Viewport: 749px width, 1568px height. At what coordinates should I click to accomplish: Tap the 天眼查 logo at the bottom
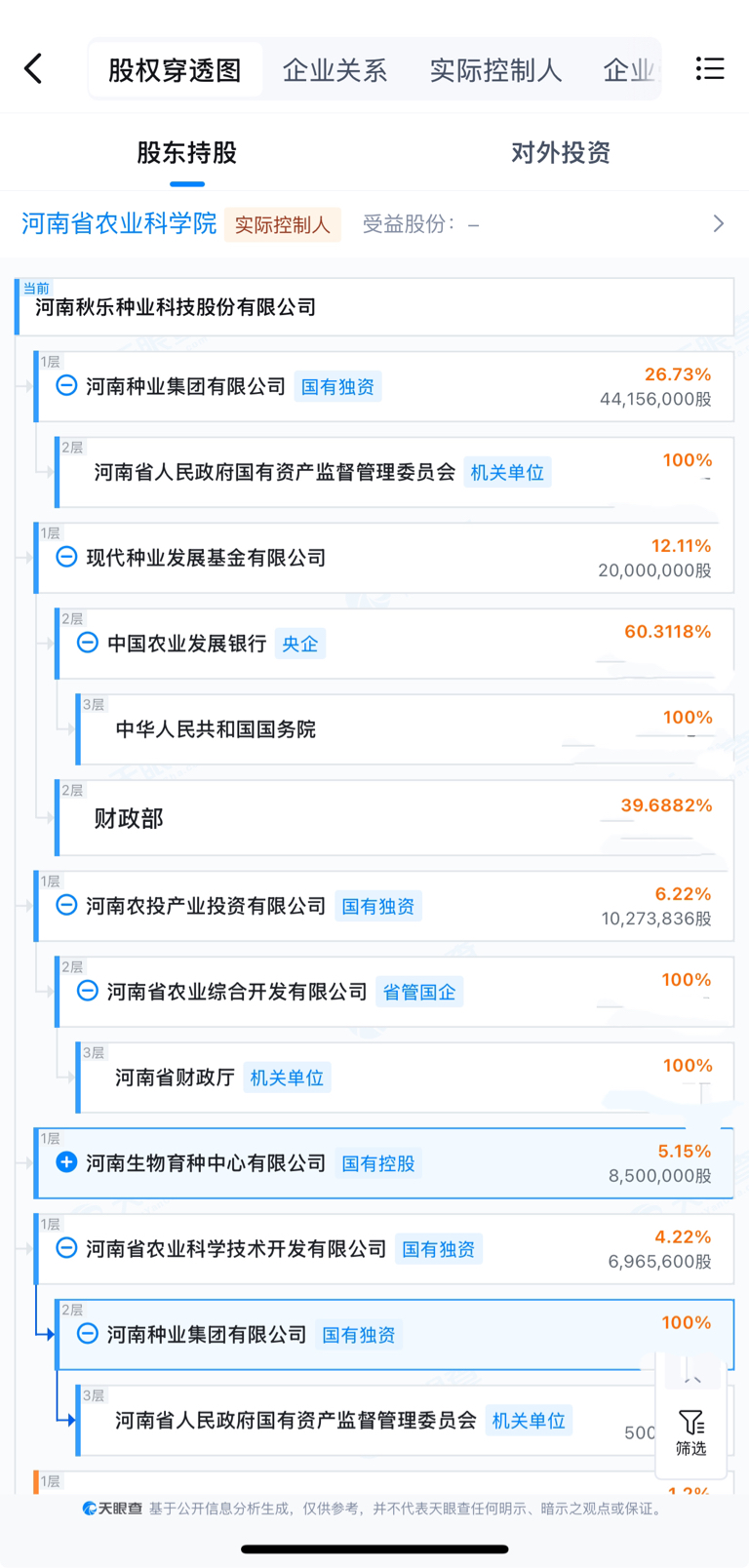click(112, 1509)
